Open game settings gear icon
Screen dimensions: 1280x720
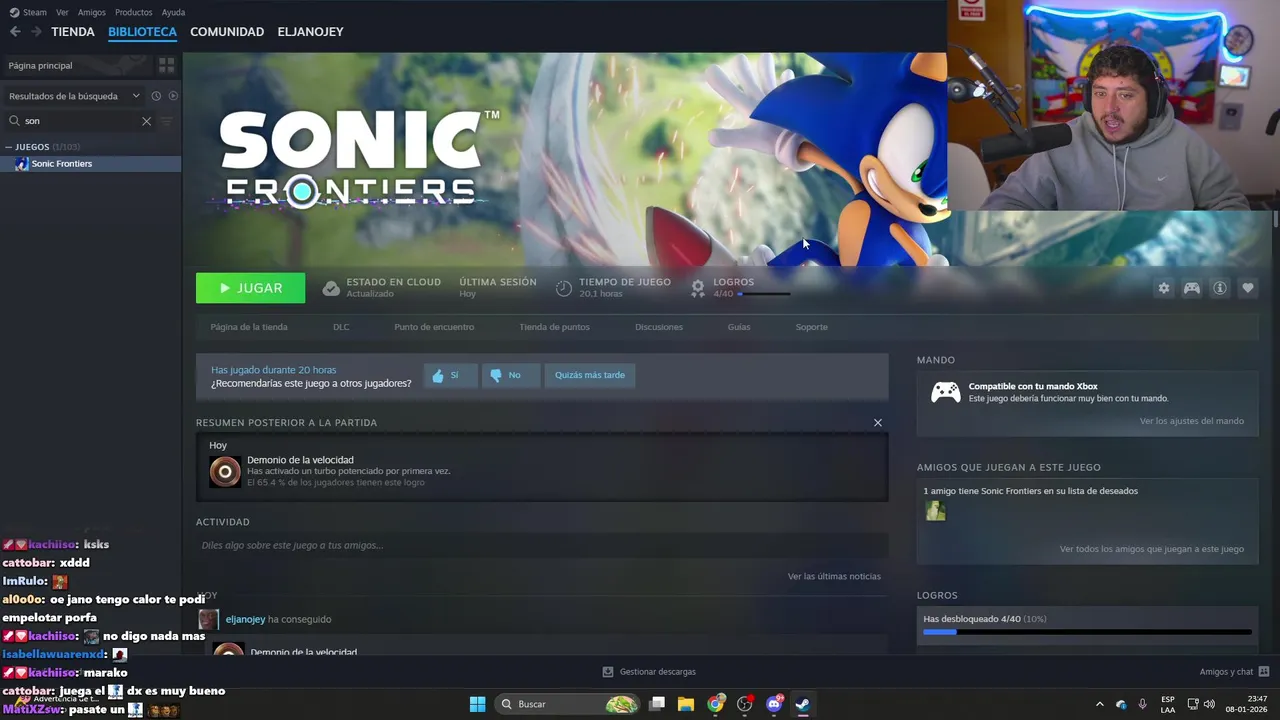[1164, 288]
